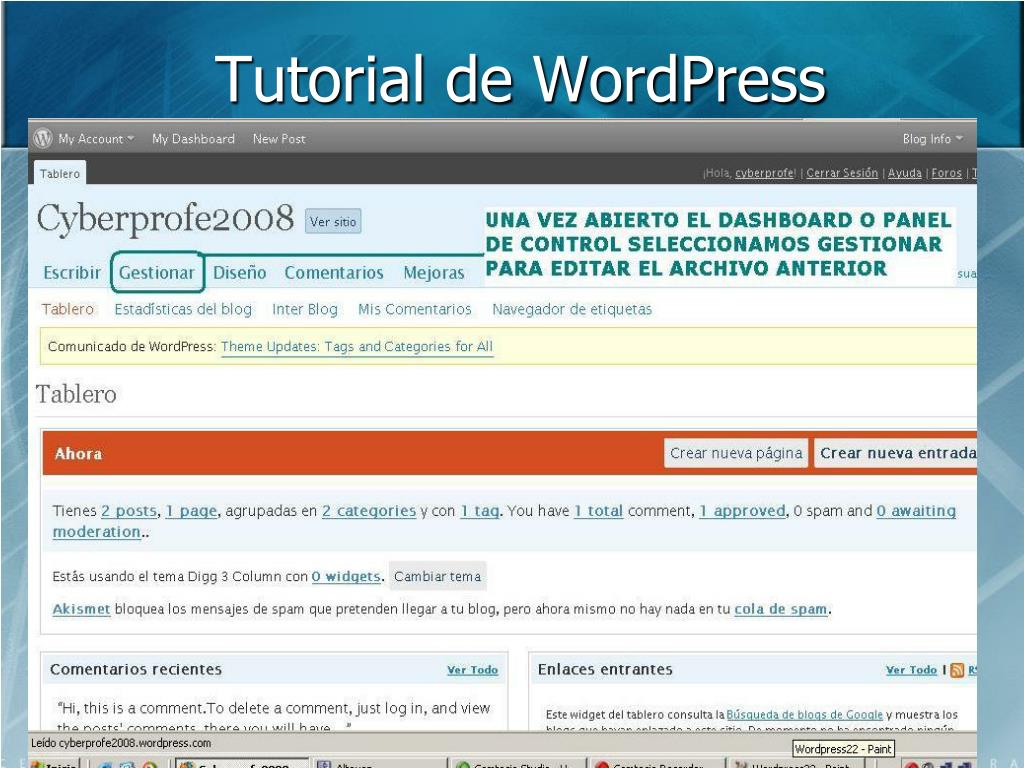Select the Tablero submenu item
Screen dimensions: 1024x768
pos(68,309)
